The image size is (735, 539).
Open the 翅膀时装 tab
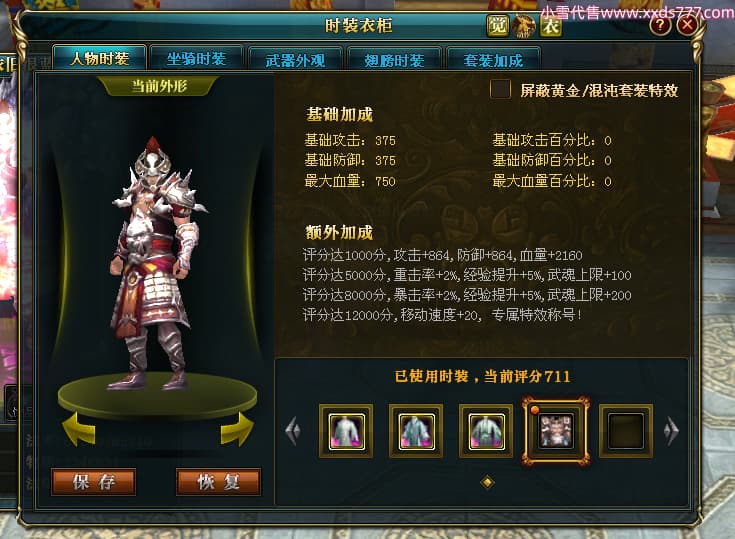coord(394,59)
